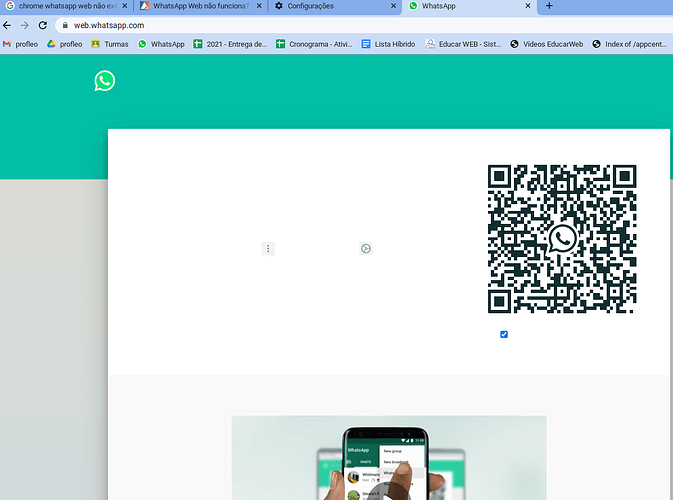The width and height of the screenshot is (673, 500).
Task: Close the WhatsApp tab
Action: click(527, 6)
